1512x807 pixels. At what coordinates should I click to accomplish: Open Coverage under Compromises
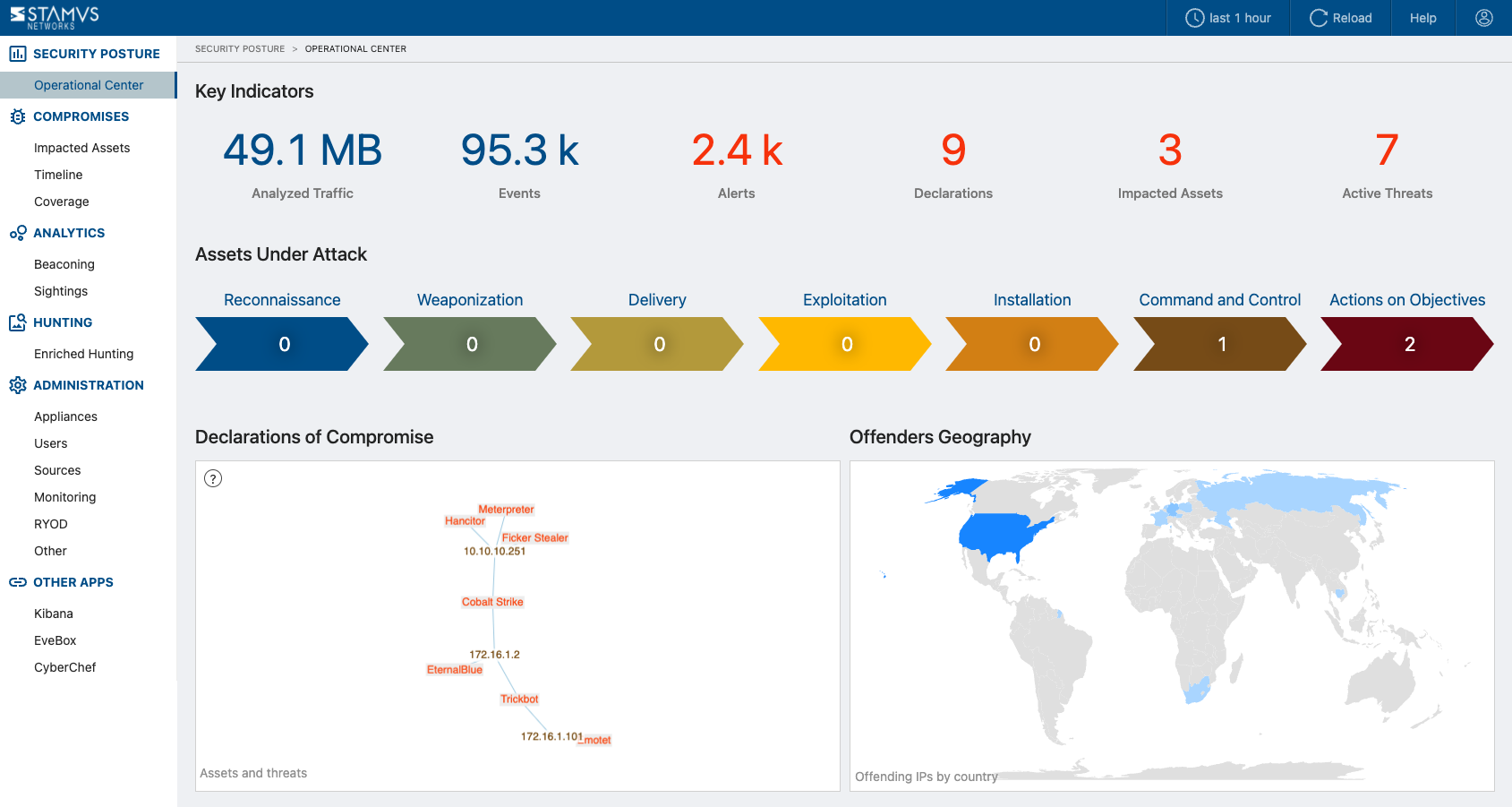tap(62, 202)
